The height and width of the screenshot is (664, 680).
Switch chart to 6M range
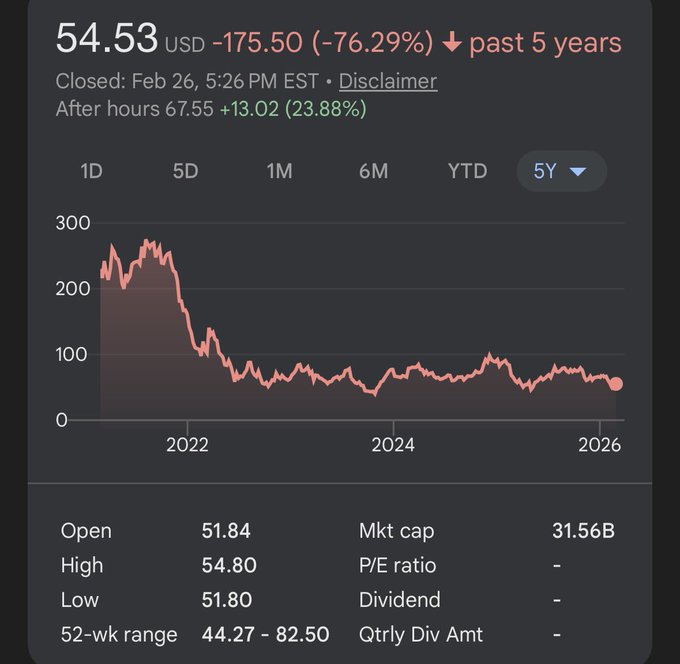point(373,171)
